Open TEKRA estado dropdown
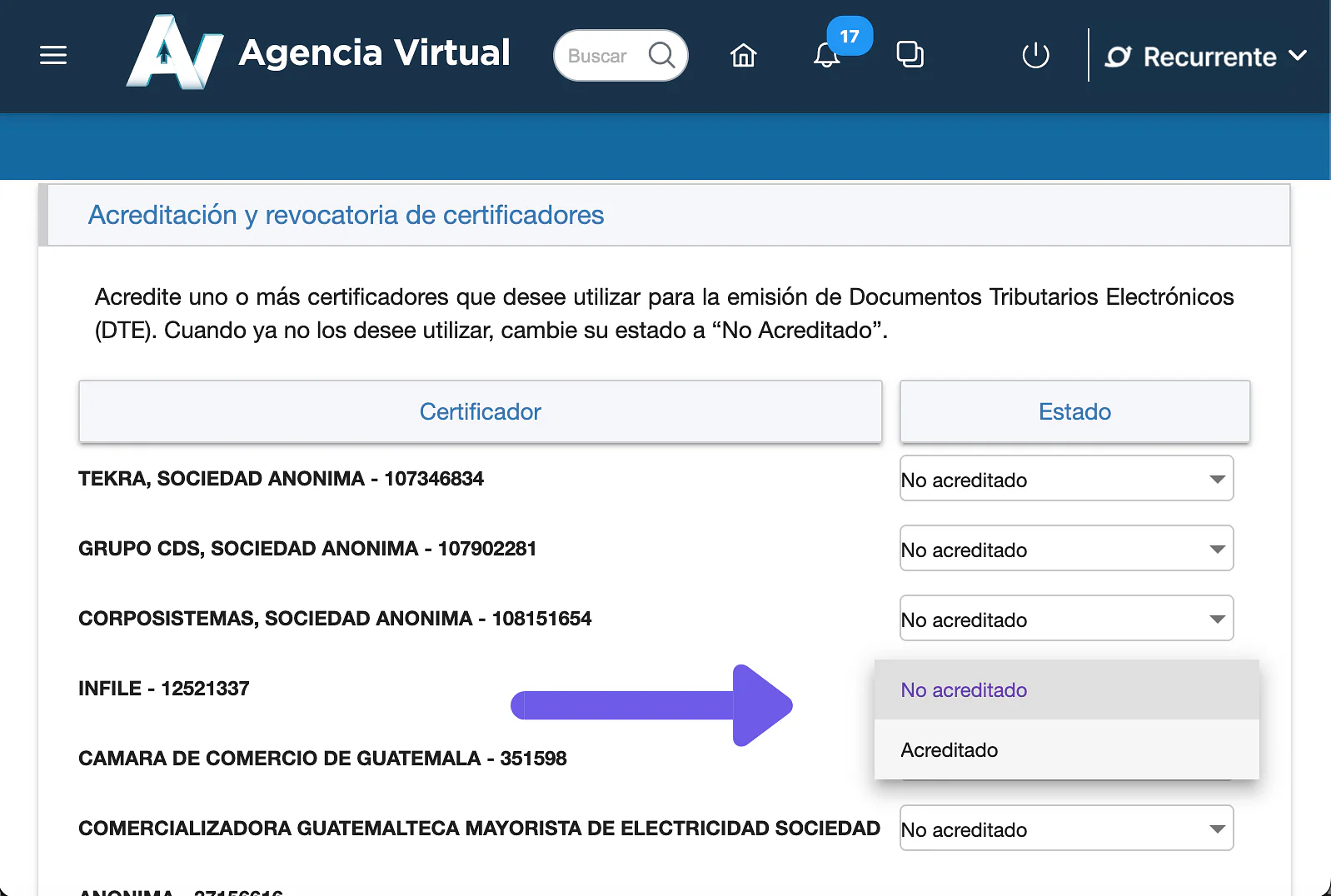 tap(1066, 479)
